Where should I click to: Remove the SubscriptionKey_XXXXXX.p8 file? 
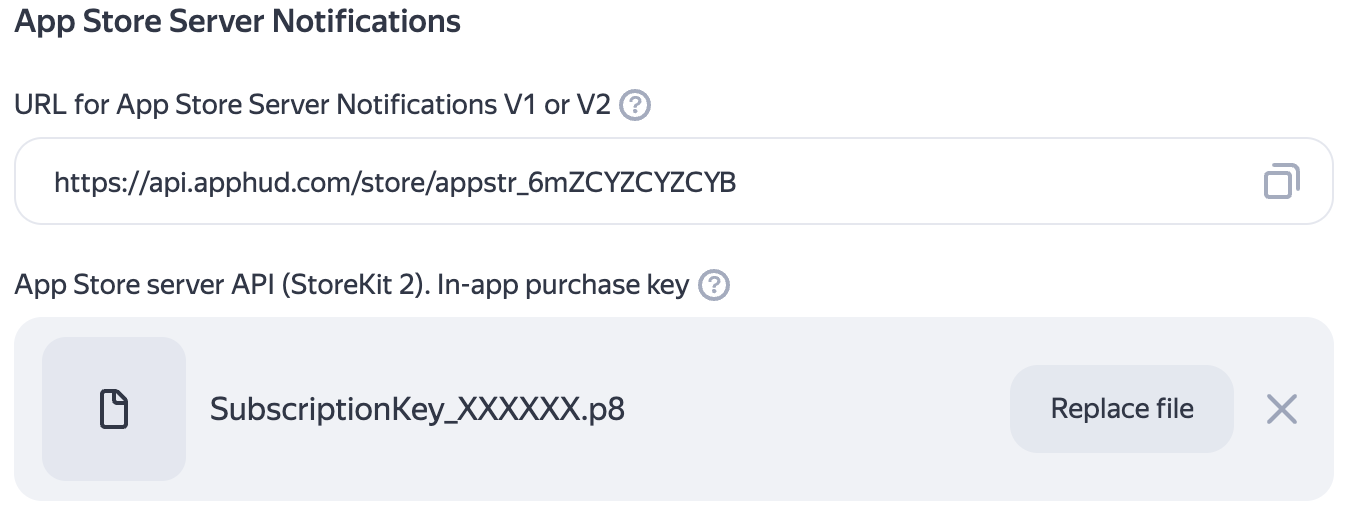1281,409
